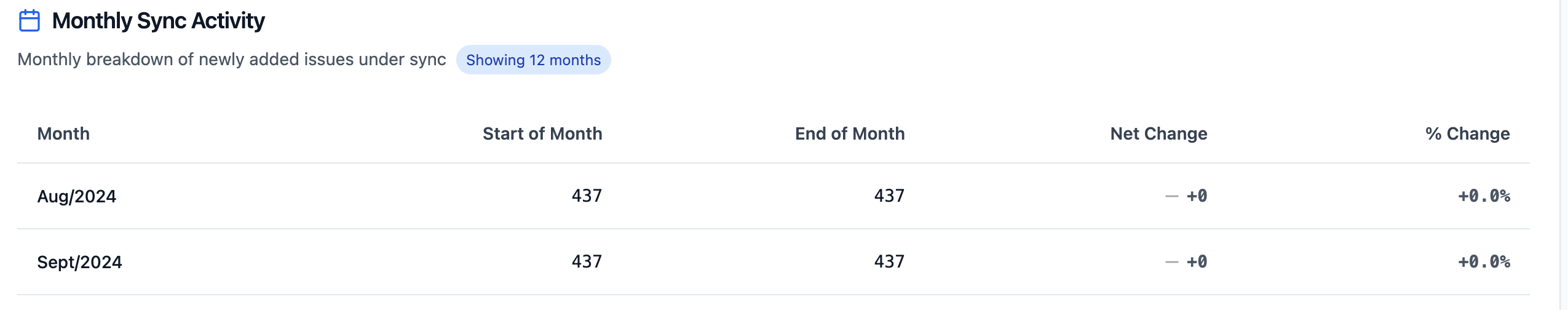Image resolution: width=1568 pixels, height=310 pixels.
Task: Select the End of Month column header
Action: [x=849, y=133]
